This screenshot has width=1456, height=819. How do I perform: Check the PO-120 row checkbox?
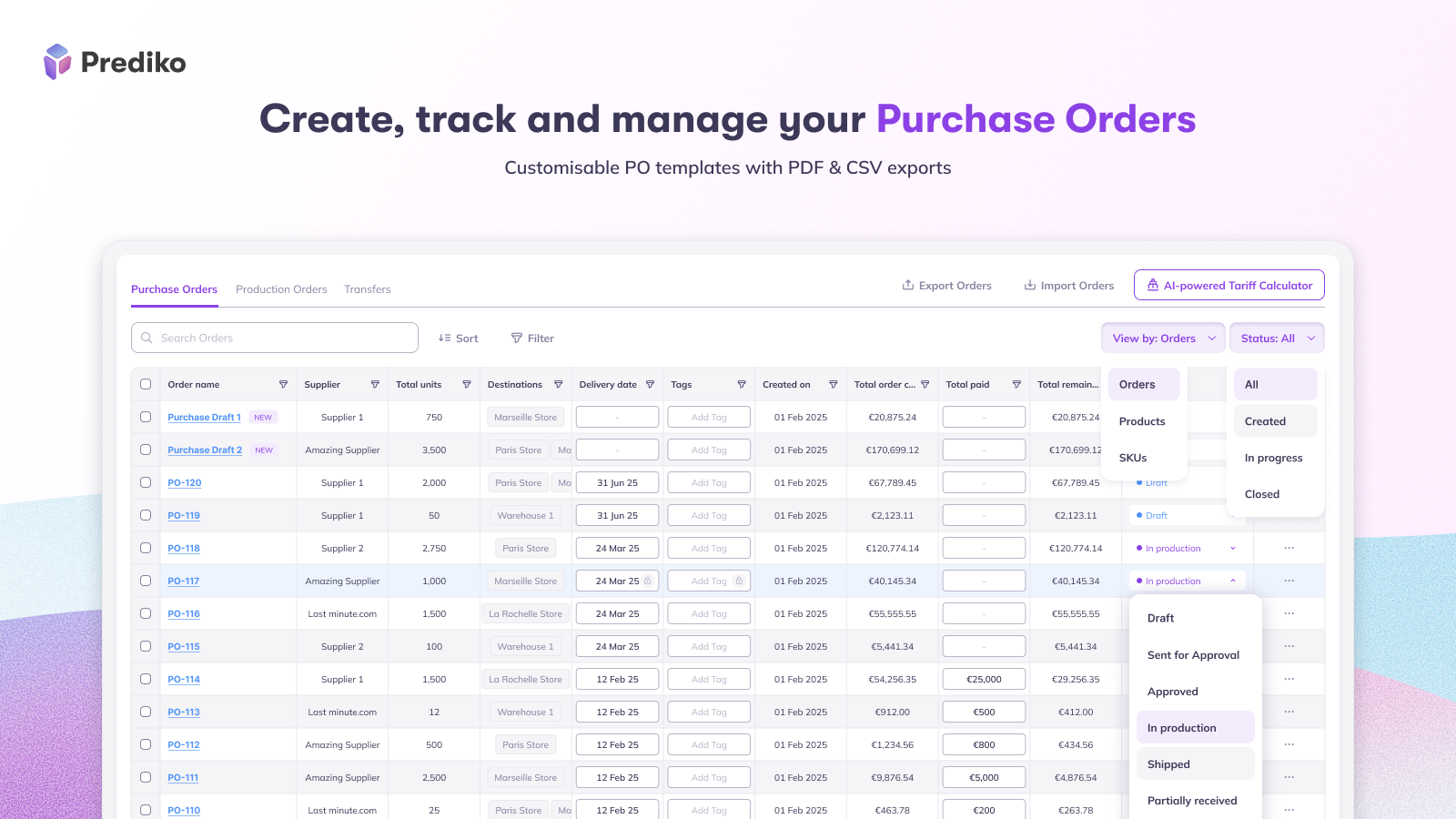pos(146,482)
